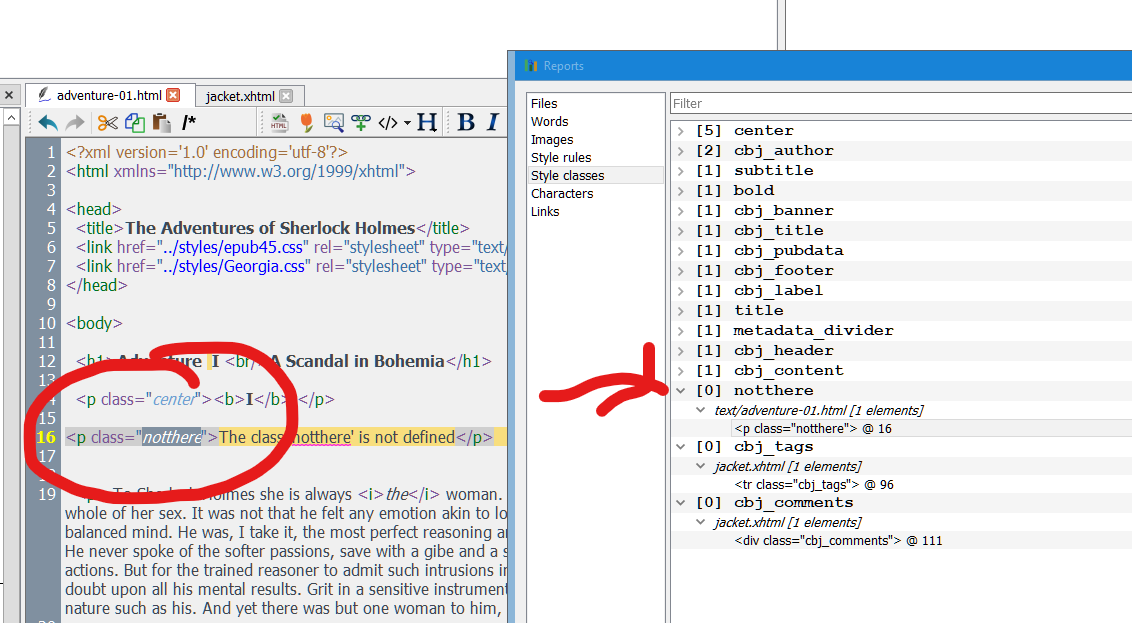Apply italic with the I icon
This screenshot has height=623, width=1132.
pos(492,123)
